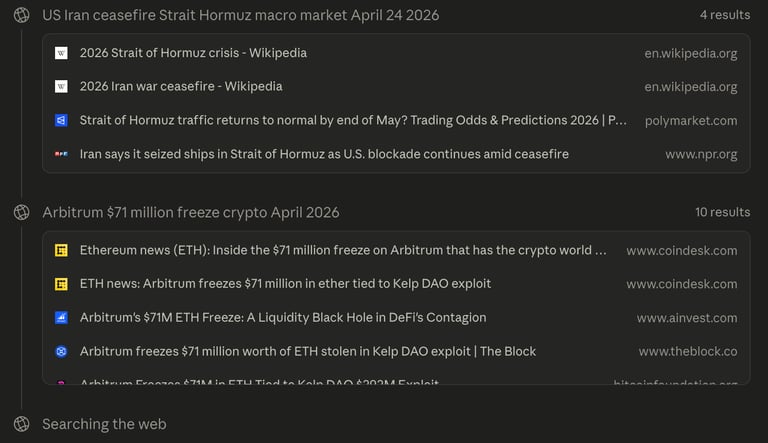The width and height of the screenshot is (768, 443).
Task: Click the AInvest favicon beside Liquidity Black Hole
Action: pyautogui.click(x=61, y=318)
